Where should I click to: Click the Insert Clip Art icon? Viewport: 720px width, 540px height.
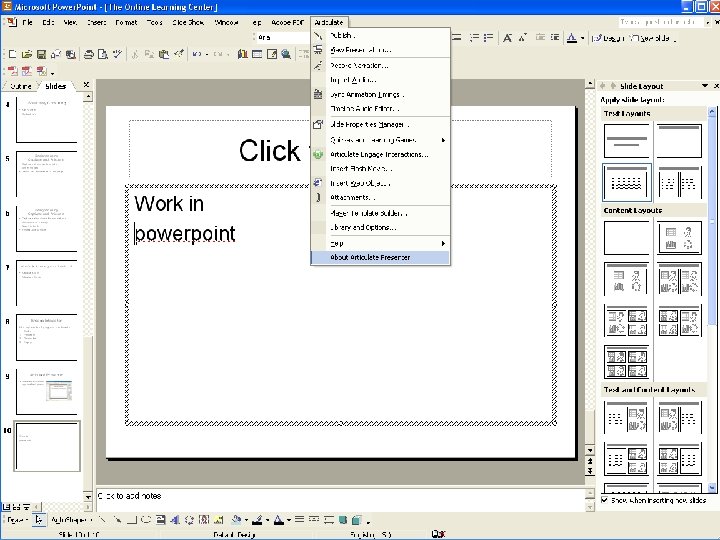[x=204, y=520]
